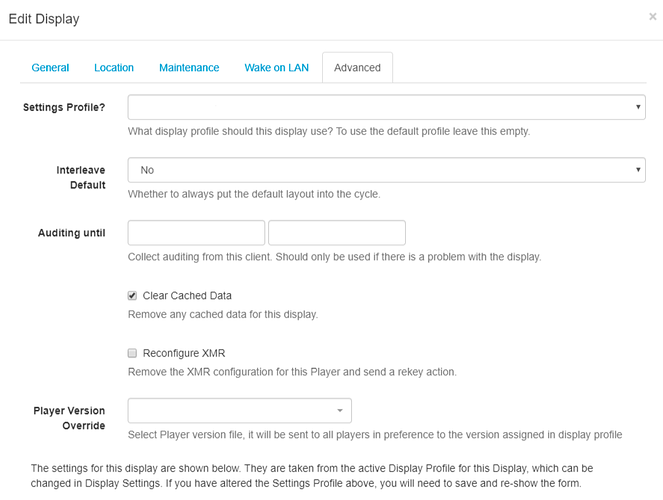Click the "Reconfigure XMR" label text
663x500 pixels.
[x=184, y=353]
